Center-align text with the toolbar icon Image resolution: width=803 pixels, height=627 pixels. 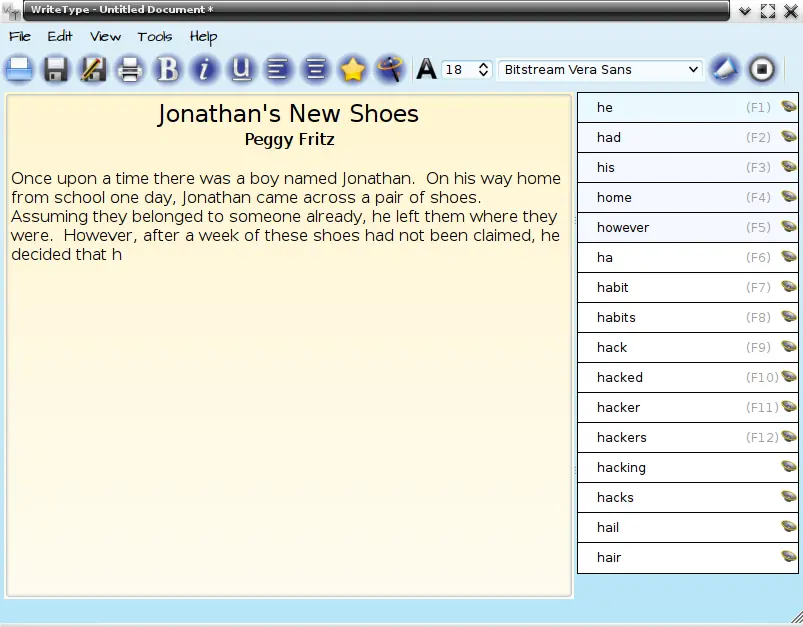(315, 69)
